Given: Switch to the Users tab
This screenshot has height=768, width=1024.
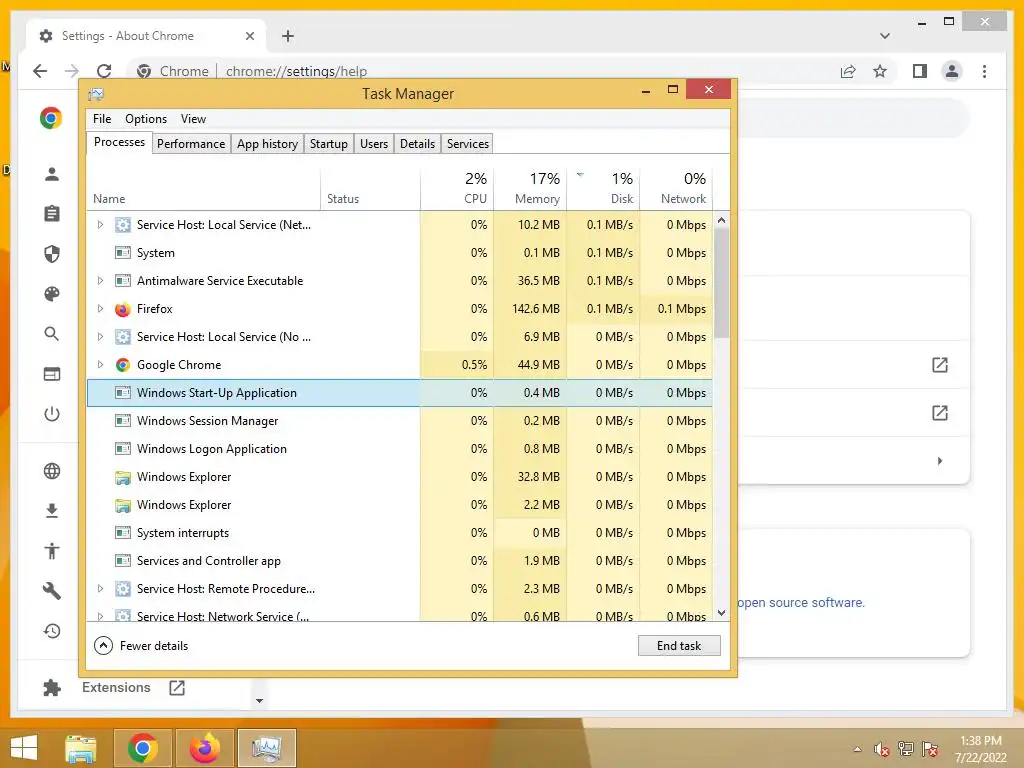Looking at the screenshot, I should (374, 144).
